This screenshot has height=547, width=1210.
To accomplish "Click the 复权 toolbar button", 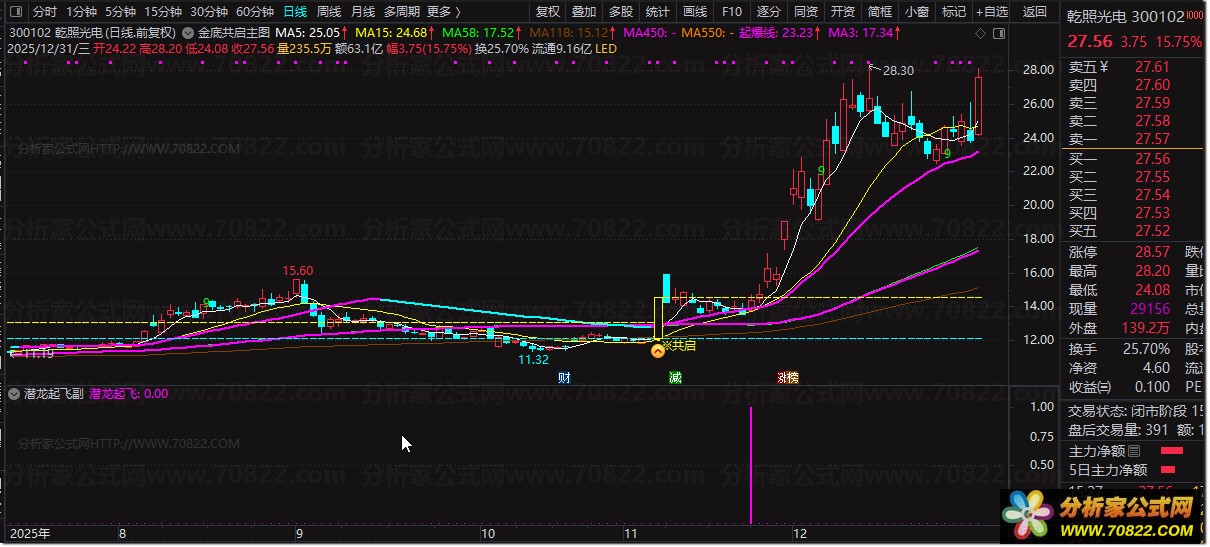I will pyautogui.click(x=548, y=12).
